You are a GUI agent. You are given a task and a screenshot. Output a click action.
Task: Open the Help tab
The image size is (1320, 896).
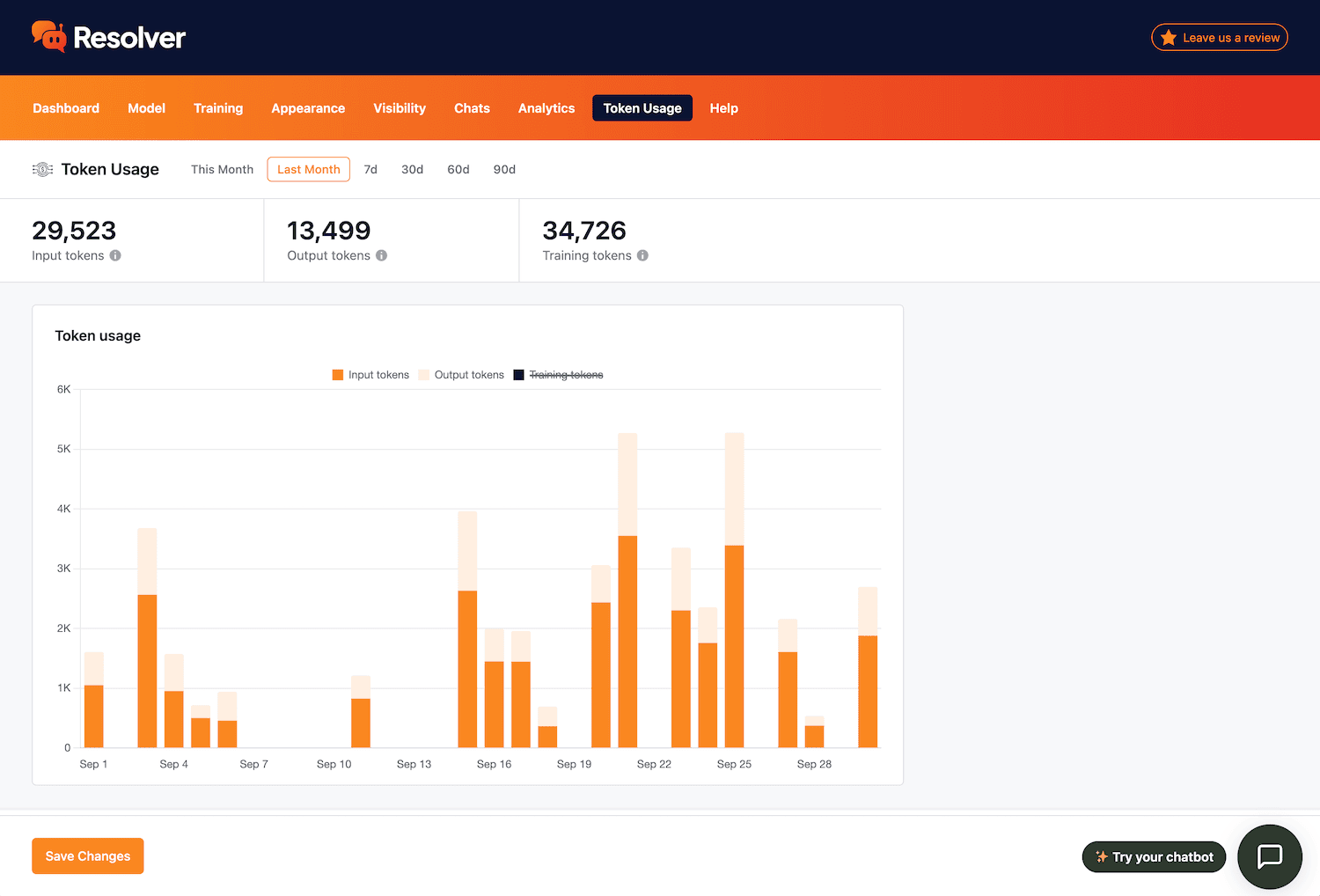tap(724, 108)
